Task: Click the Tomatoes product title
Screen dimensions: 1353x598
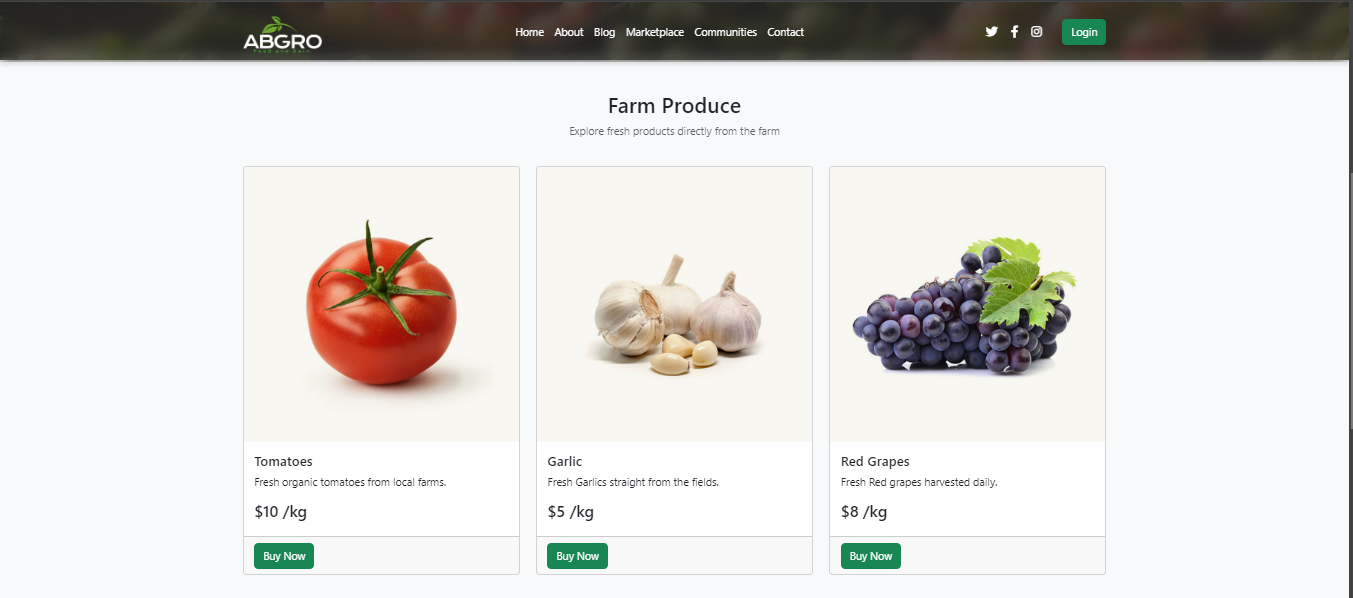Action: (283, 462)
